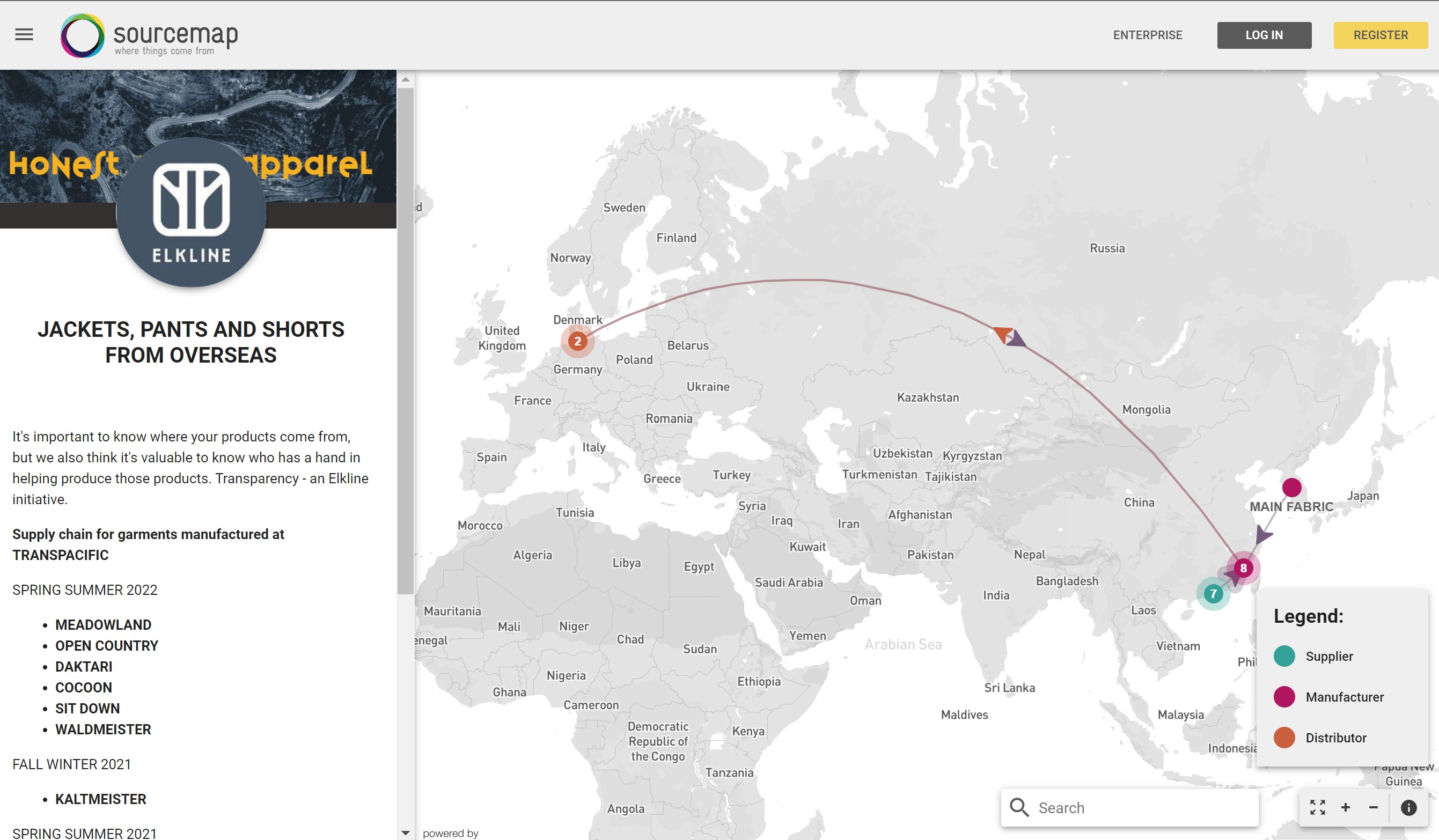Screen dimensions: 1439x840
Task: Click the Sourcemap logo
Action: 149,35
